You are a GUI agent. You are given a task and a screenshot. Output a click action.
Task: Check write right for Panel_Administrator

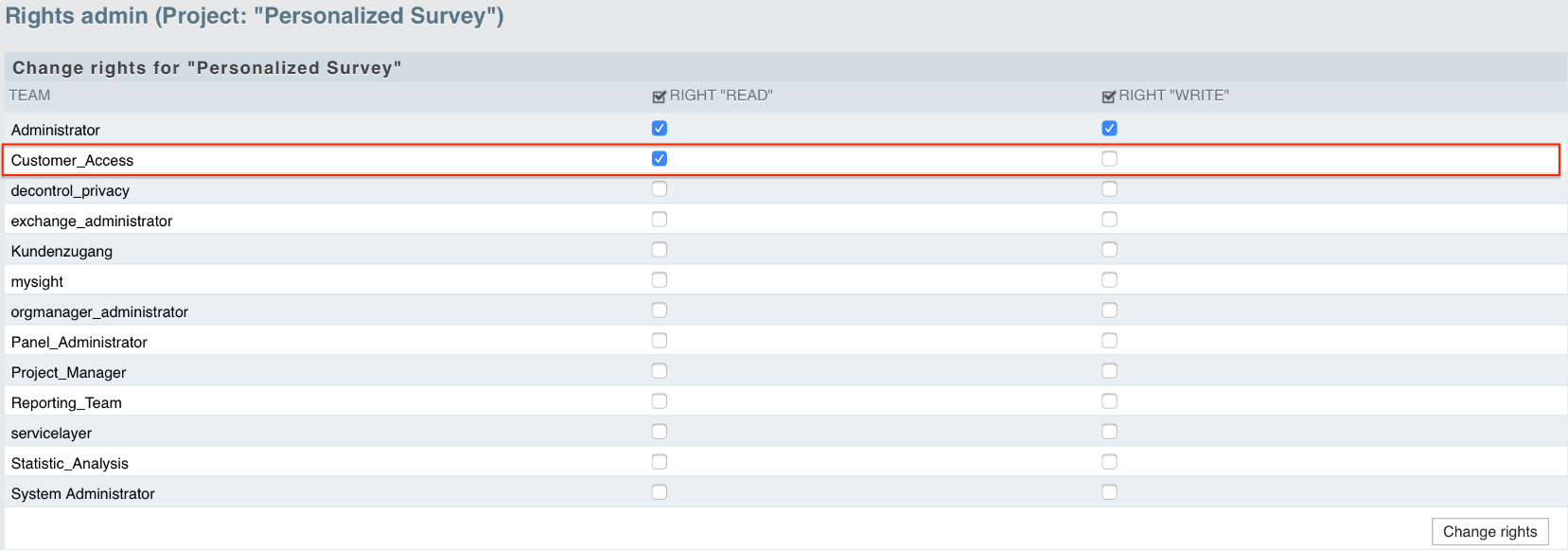pos(1110,341)
